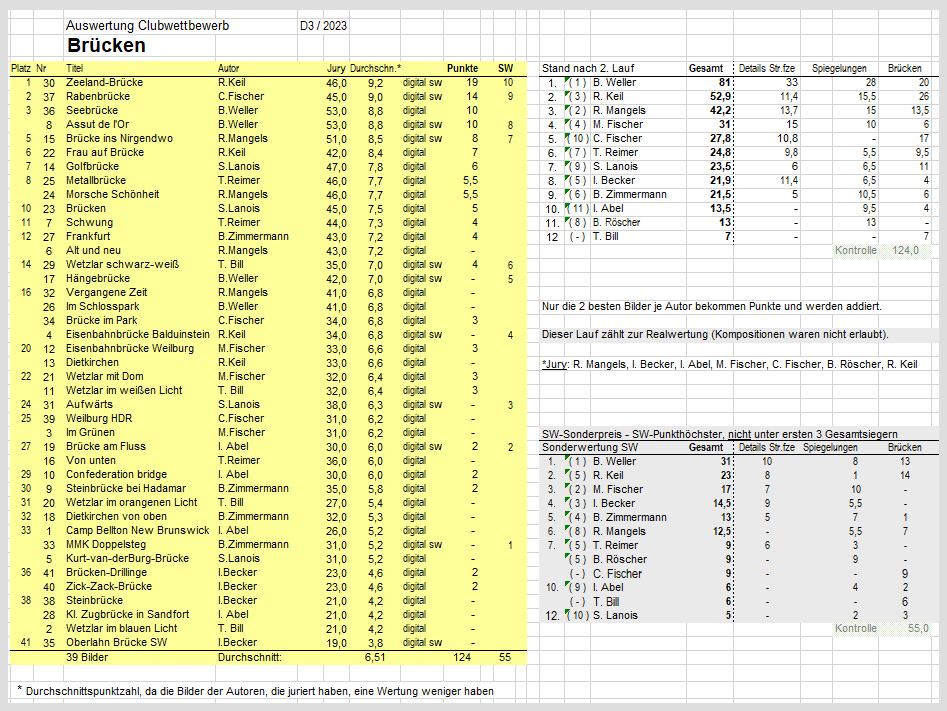The width and height of the screenshot is (947, 711).
Task: Select the 'Frankfurt' title cell
Action: pyautogui.click(x=88, y=236)
